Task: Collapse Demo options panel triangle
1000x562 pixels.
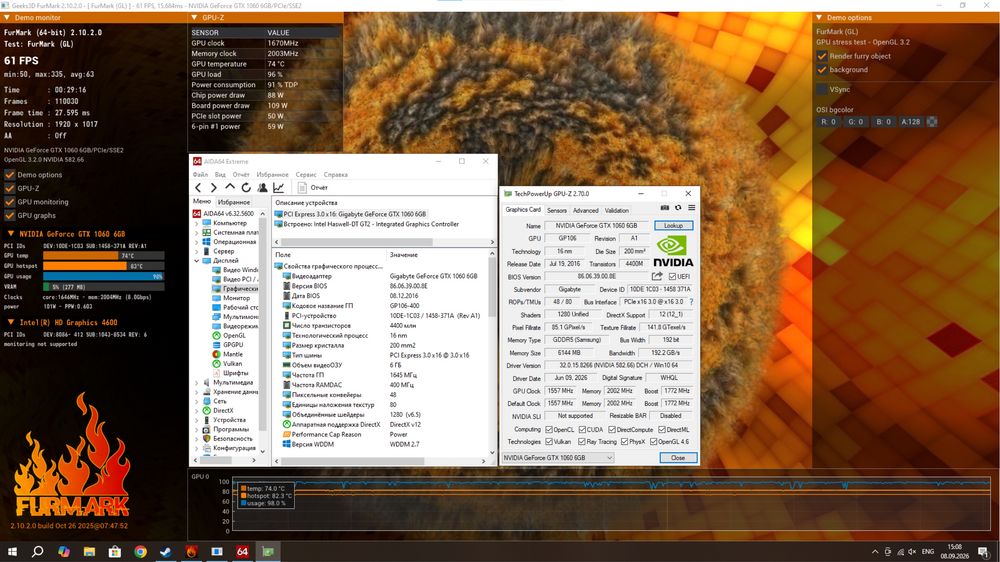Action: (820, 18)
